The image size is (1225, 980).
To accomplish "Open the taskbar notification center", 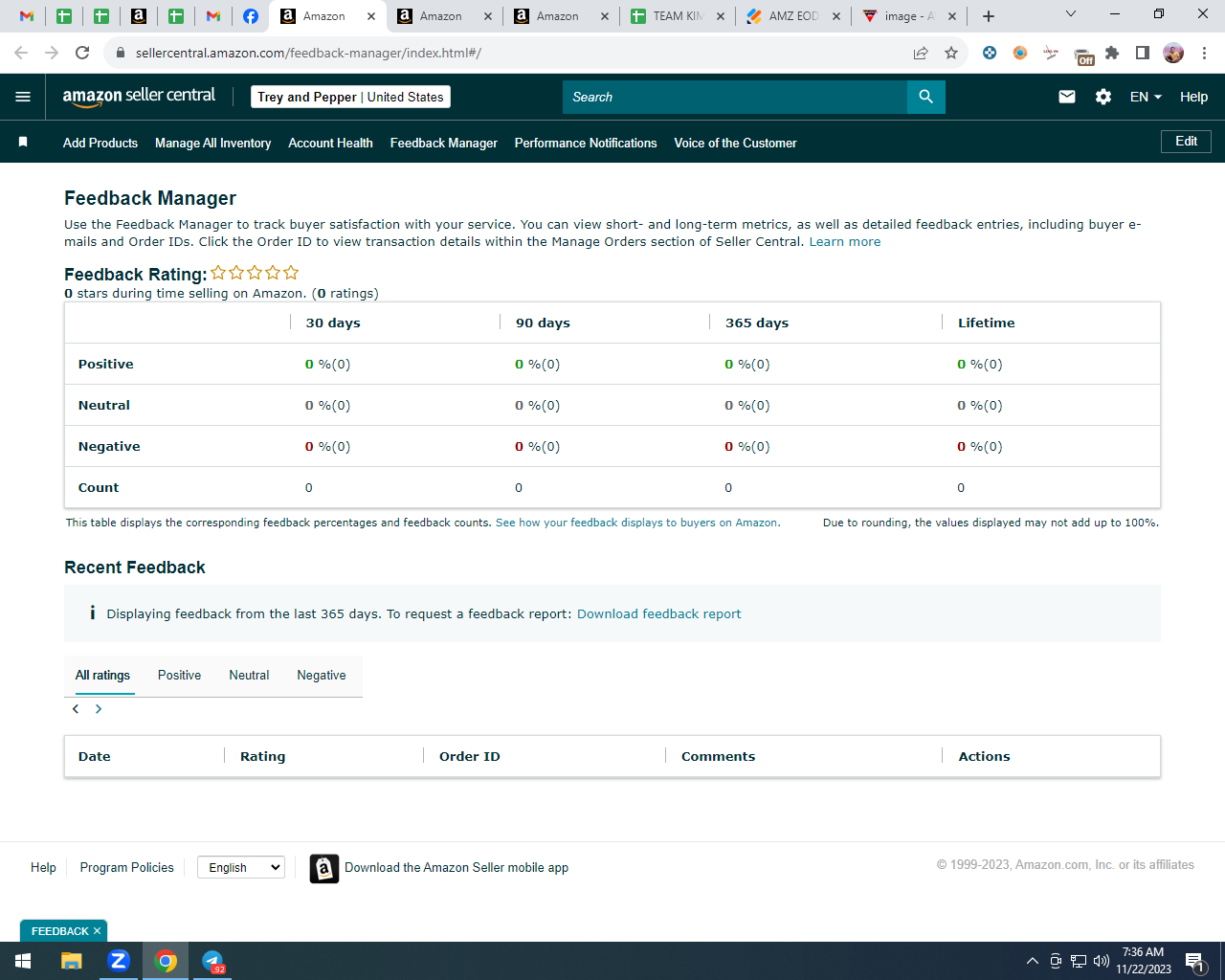I will pos(1194,961).
